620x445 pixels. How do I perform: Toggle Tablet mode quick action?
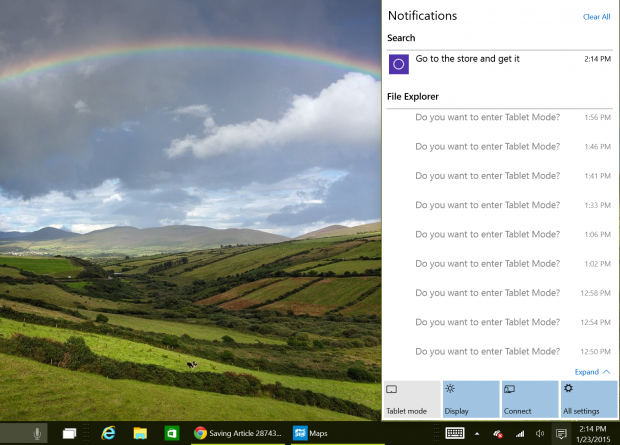click(412, 399)
